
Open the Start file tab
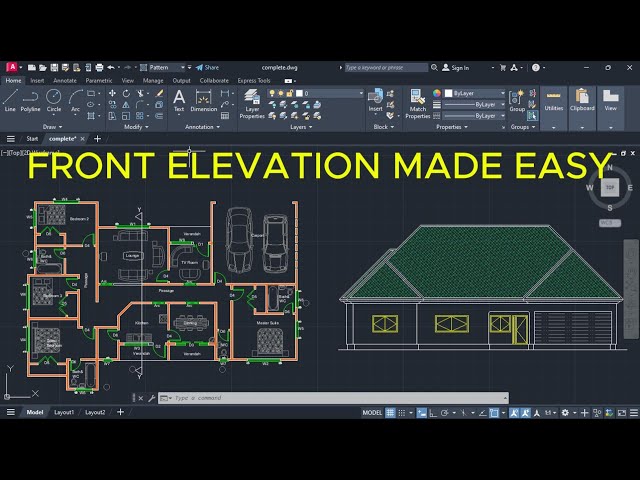[32, 139]
